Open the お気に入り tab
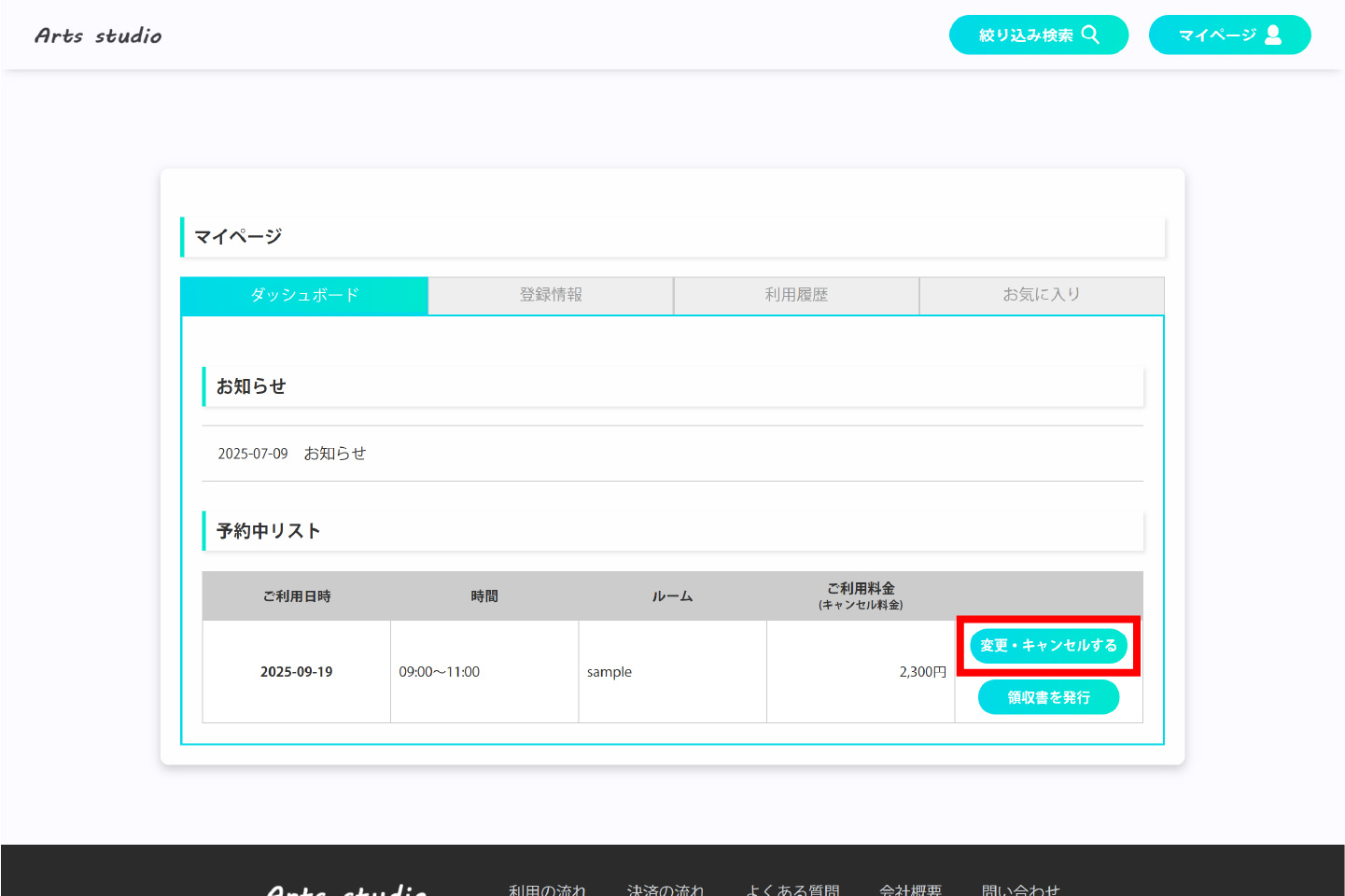The height and width of the screenshot is (896, 1345). point(1042,295)
